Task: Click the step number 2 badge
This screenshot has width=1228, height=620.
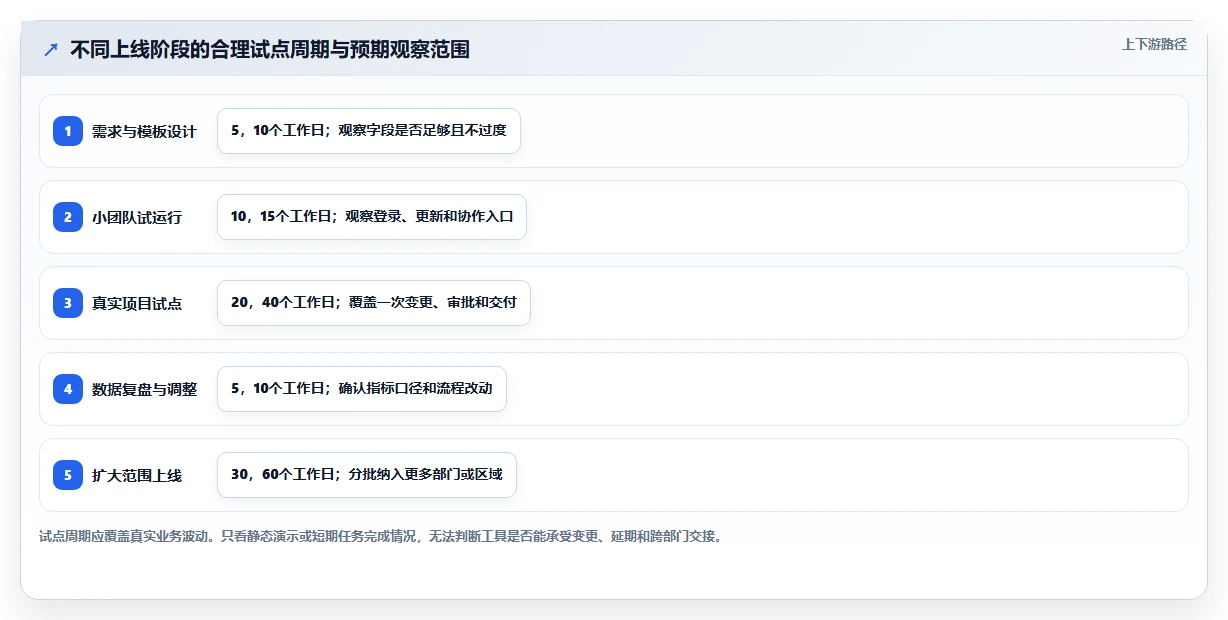Action: pos(68,217)
